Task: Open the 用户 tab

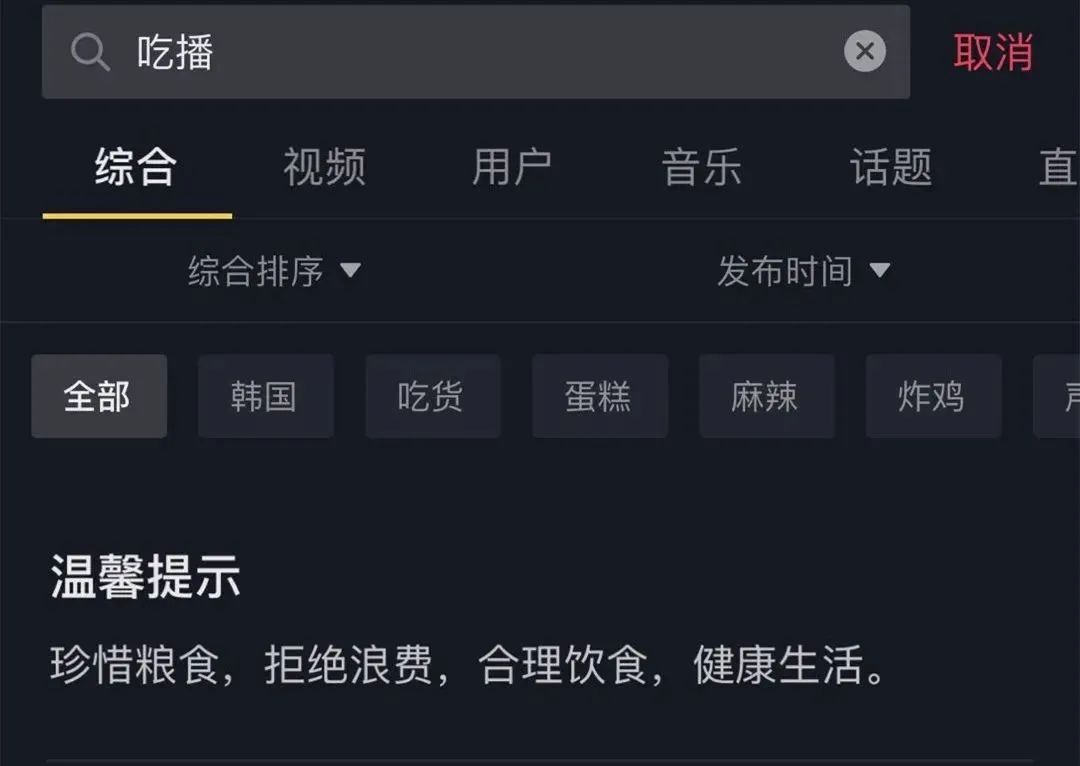Action: point(512,167)
